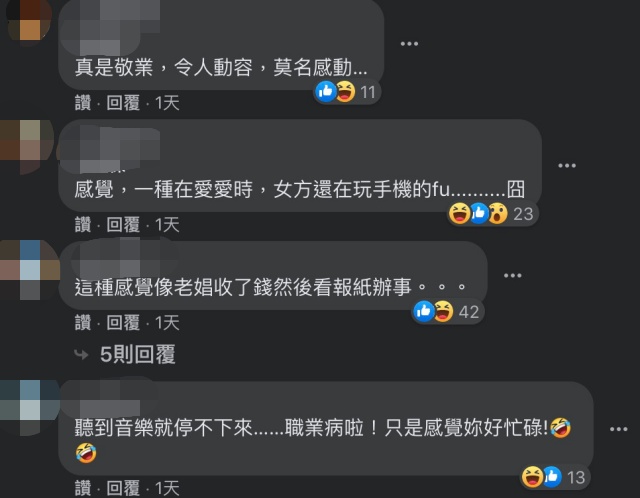Click 回覆 under the 女方還在玩手機 comment
Screen dimensions: 640x498
(x=123, y=225)
